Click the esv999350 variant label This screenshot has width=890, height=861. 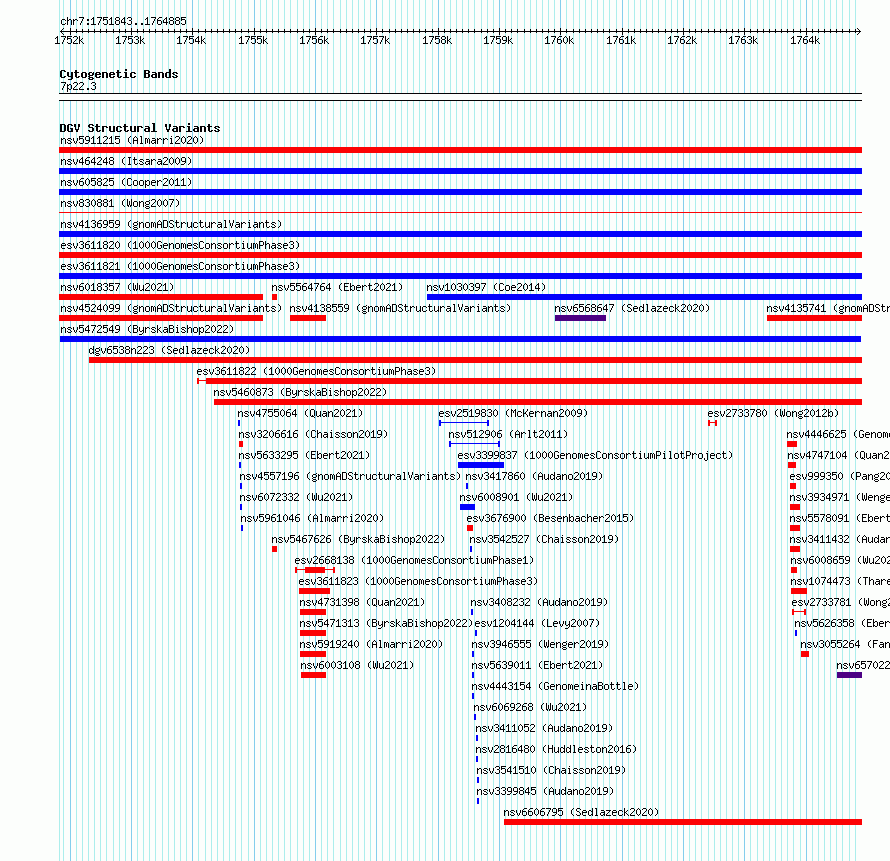pyautogui.click(x=839, y=476)
